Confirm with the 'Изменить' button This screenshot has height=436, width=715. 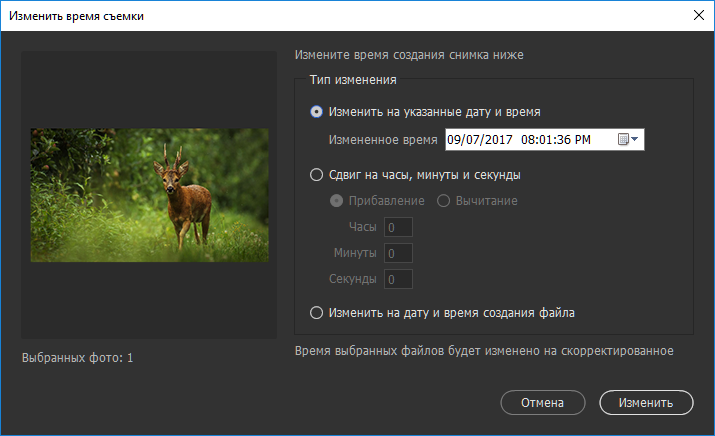646,403
